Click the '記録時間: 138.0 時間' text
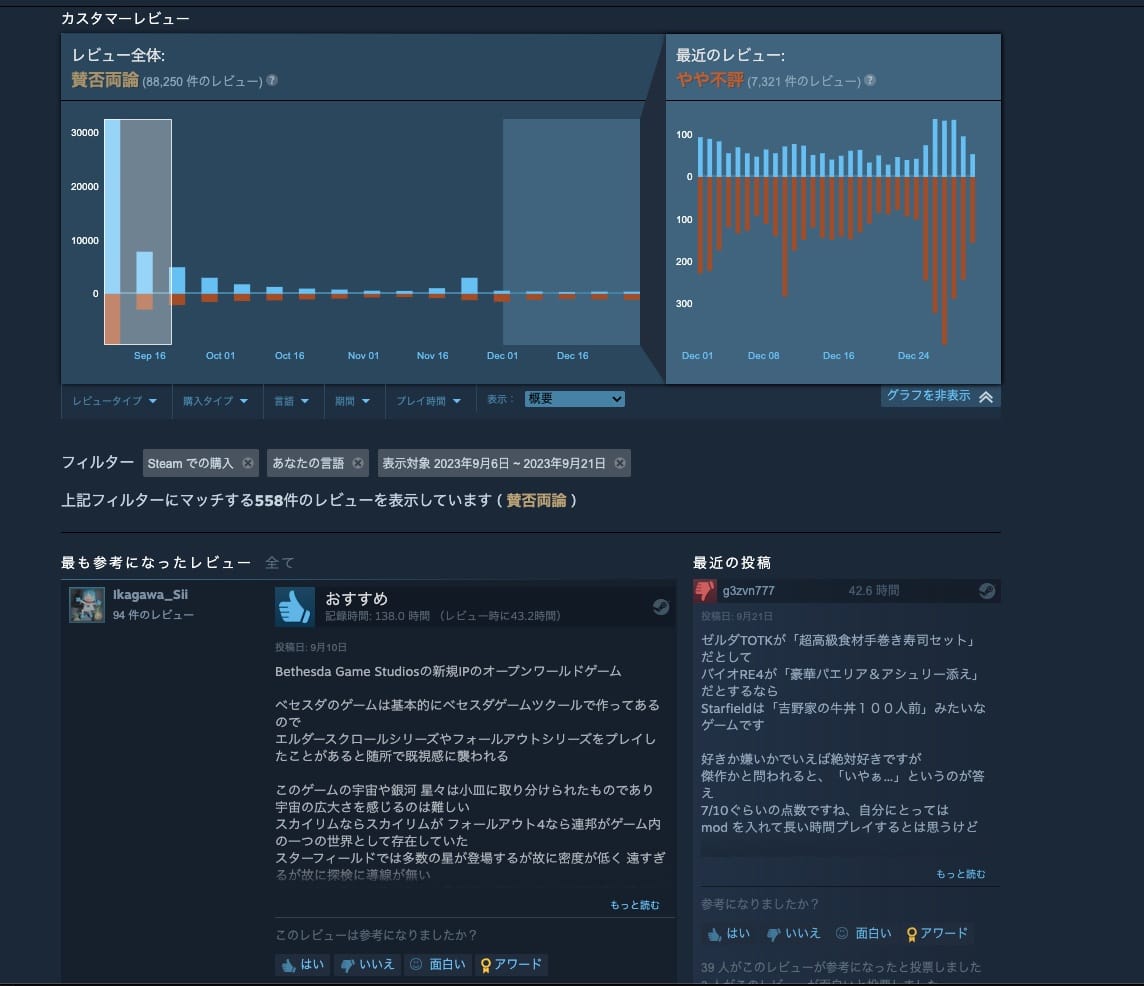The image size is (1144, 986). [x=377, y=616]
